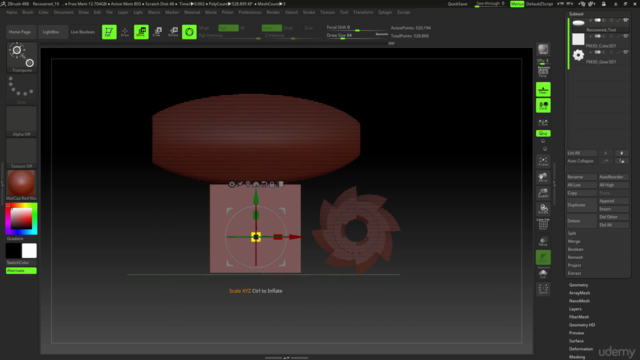Expand the Surface subpalette
Image resolution: width=640 pixels, height=360 pixels.
pos(576,341)
